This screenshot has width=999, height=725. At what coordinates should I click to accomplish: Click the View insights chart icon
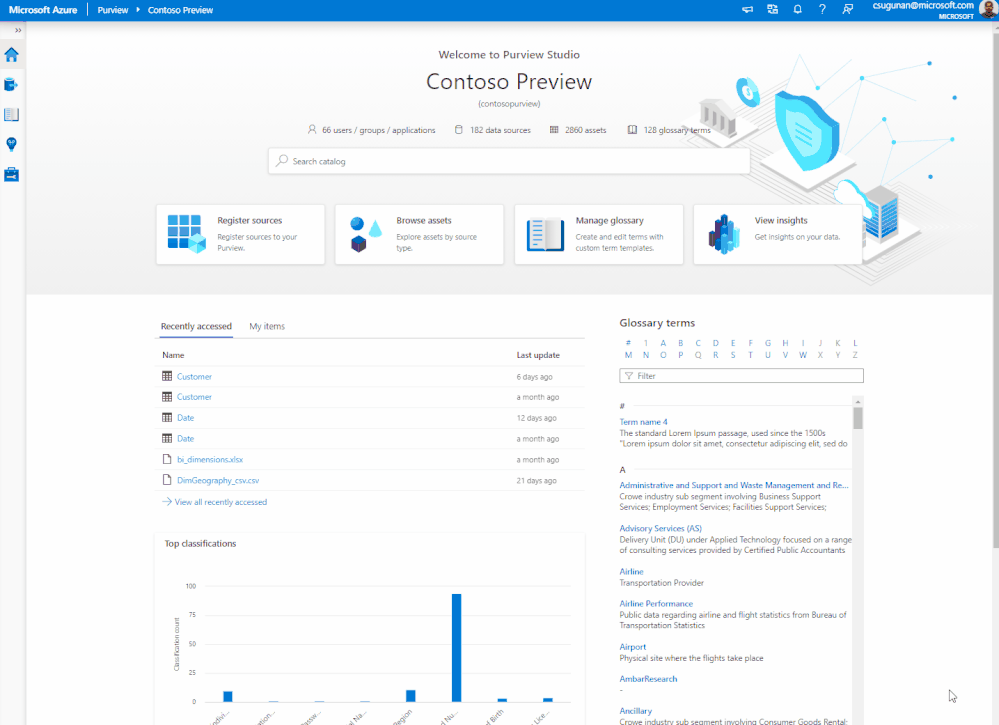click(724, 234)
